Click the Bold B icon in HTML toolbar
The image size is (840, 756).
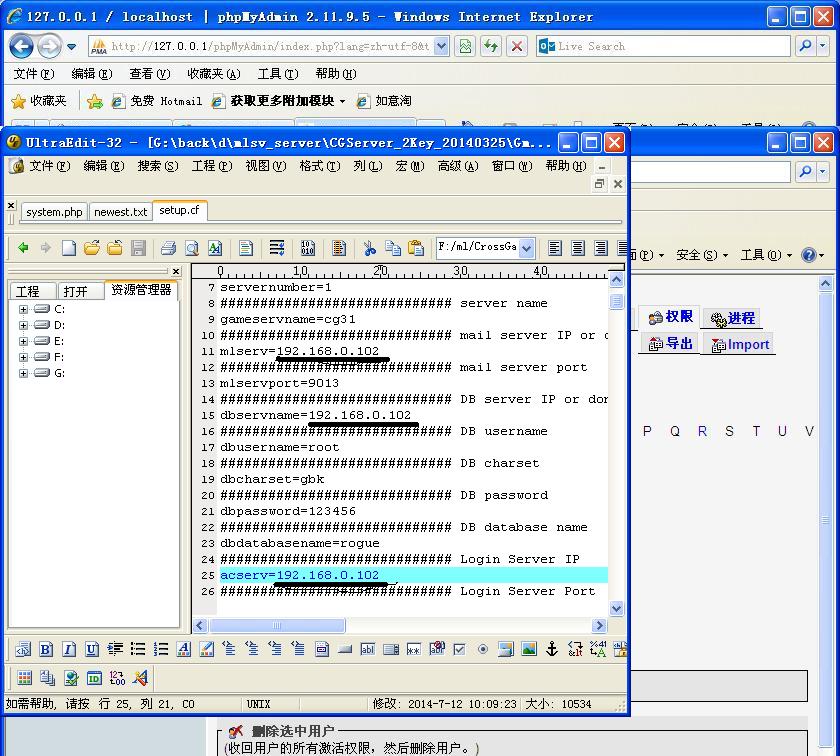(x=46, y=649)
